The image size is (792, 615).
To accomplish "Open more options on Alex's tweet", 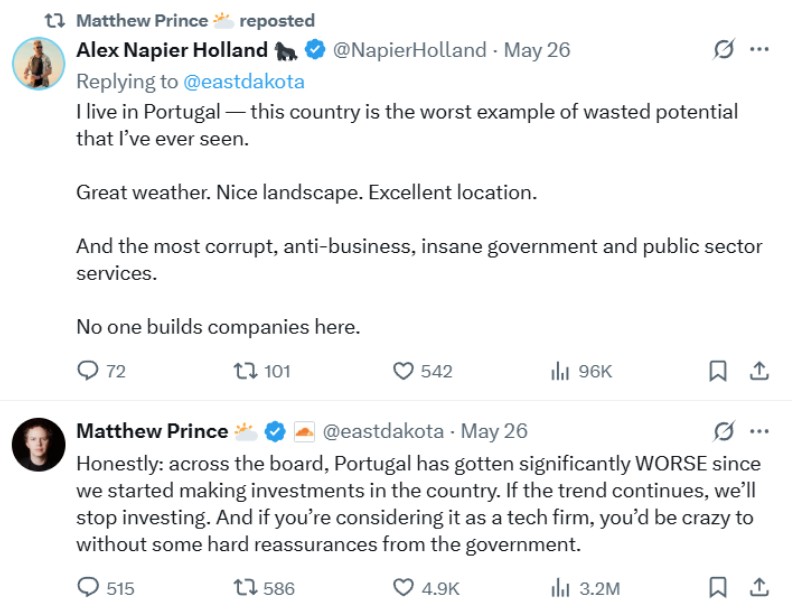I will point(760,49).
